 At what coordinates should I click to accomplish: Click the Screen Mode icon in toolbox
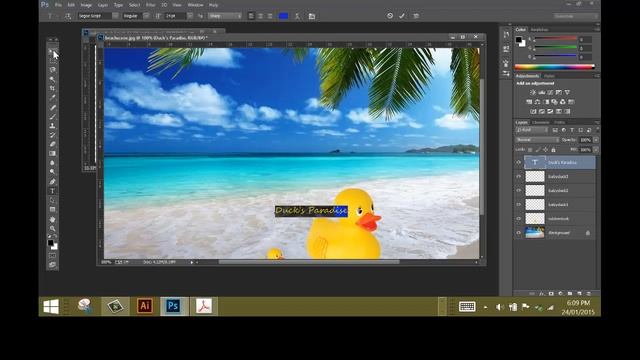52,264
